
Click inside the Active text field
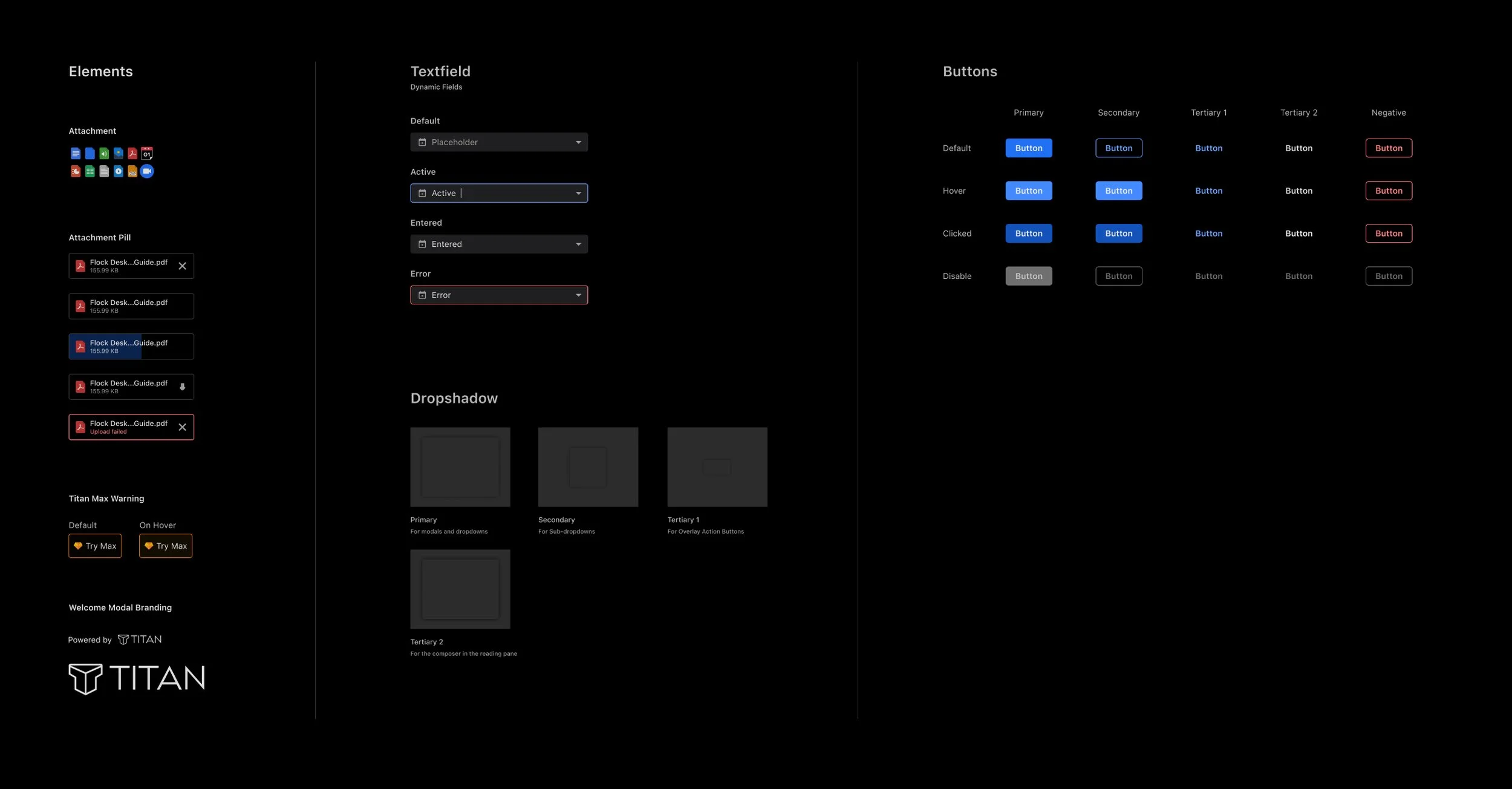pyautogui.click(x=498, y=192)
